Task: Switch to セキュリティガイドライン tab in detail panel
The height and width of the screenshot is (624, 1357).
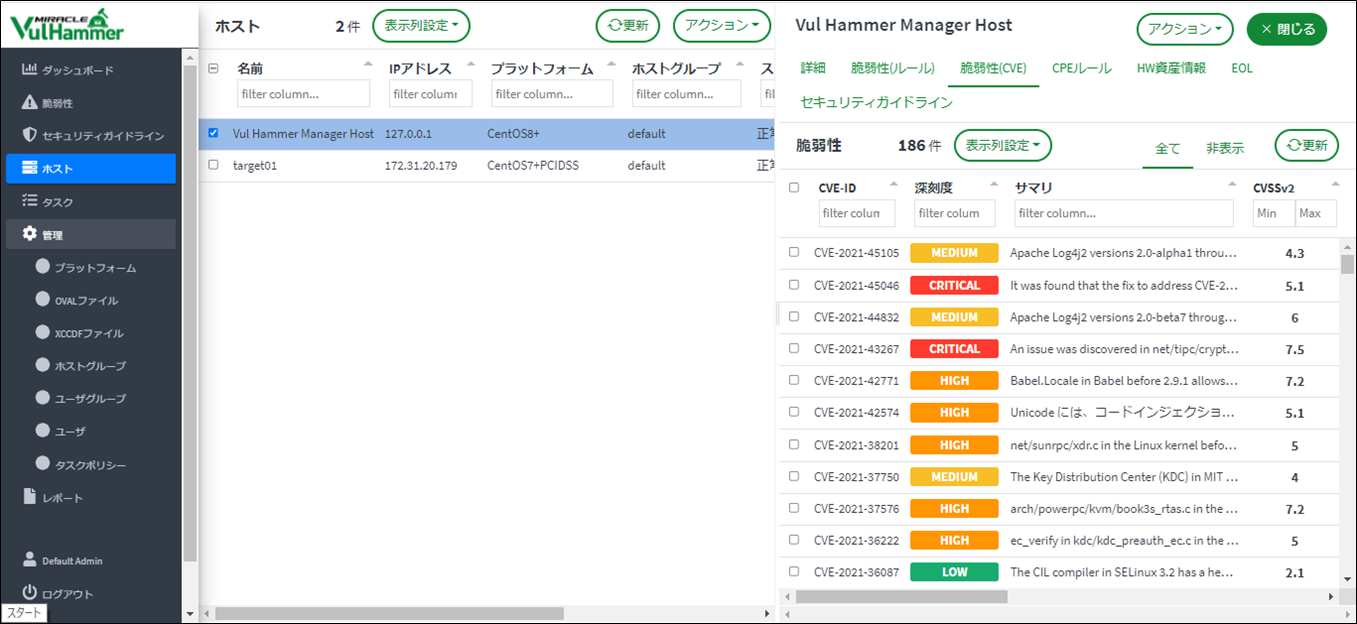Action: (876, 103)
